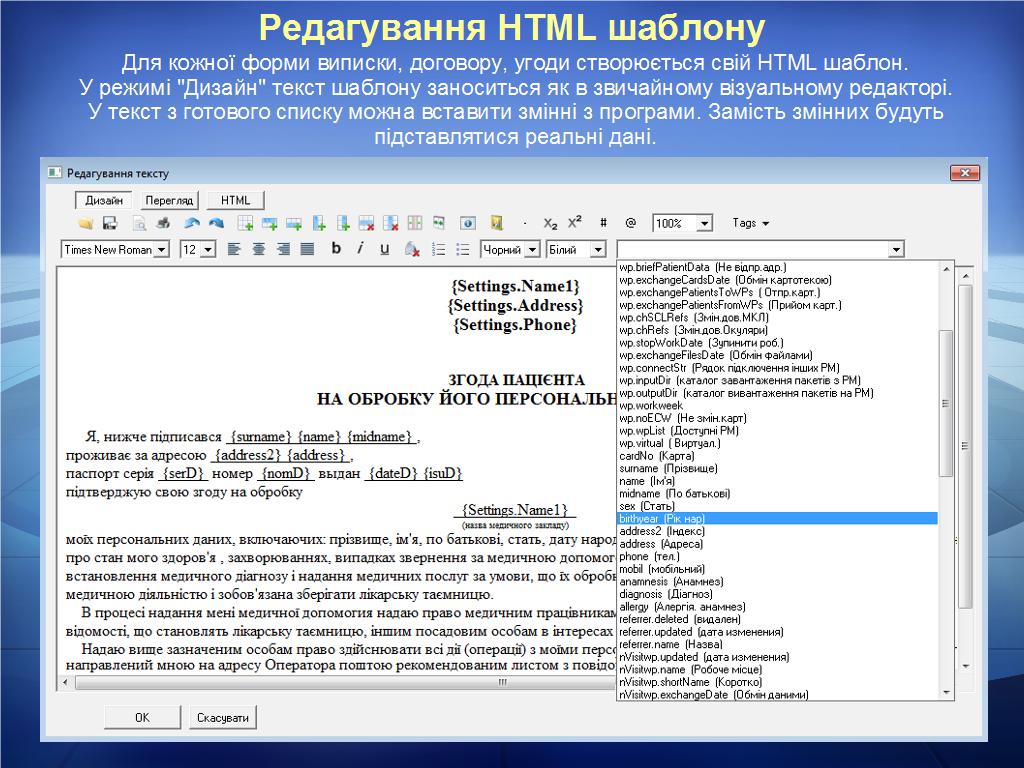Toggle bold formatting button
Screen dimensions: 1024x768
tap(336, 248)
